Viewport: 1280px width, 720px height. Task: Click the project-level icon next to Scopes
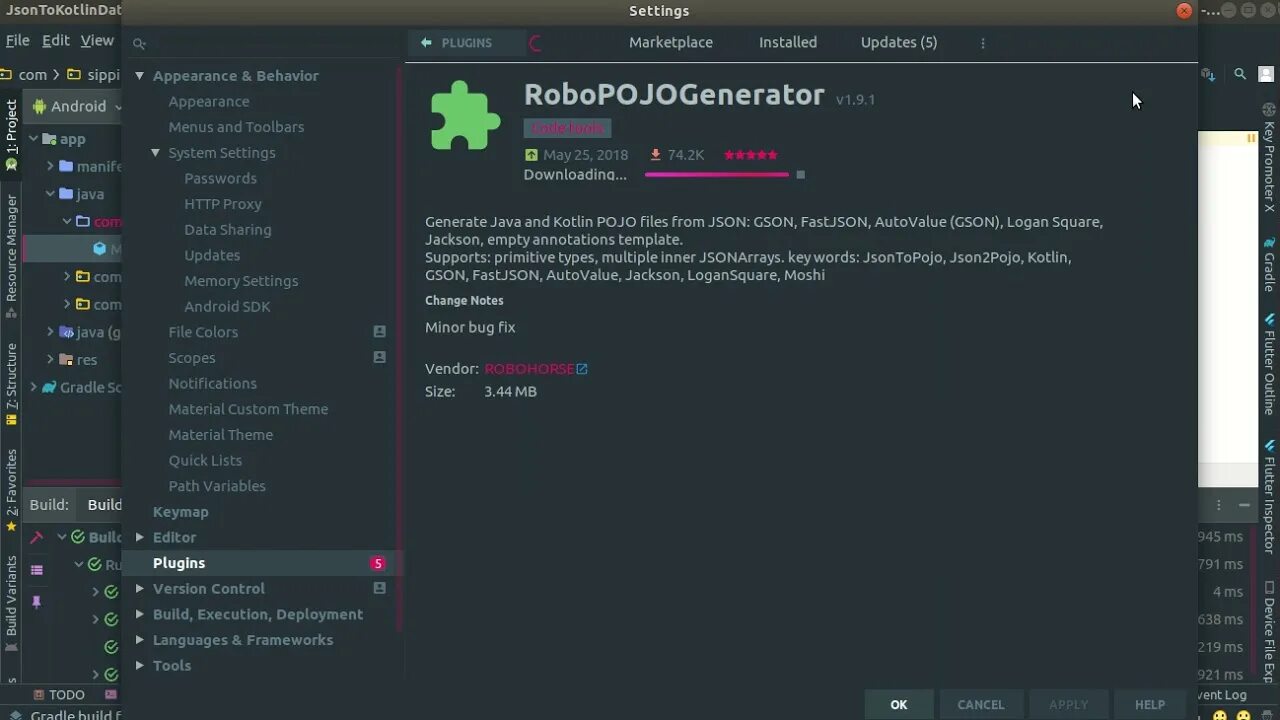pyautogui.click(x=380, y=358)
